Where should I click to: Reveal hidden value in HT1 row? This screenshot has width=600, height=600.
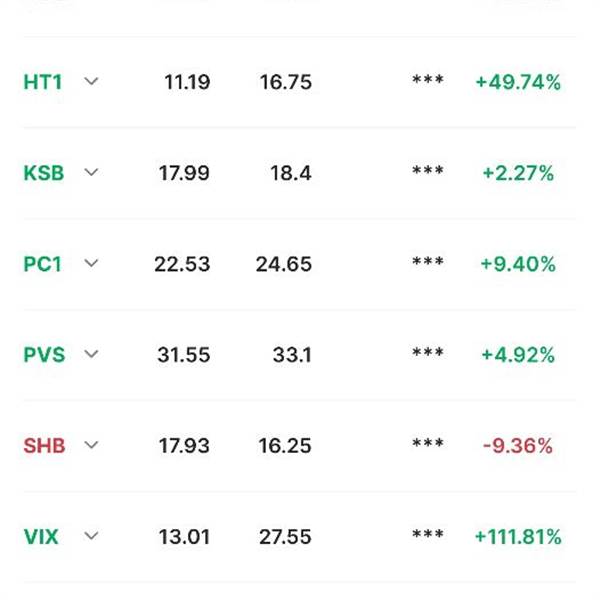tap(428, 80)
